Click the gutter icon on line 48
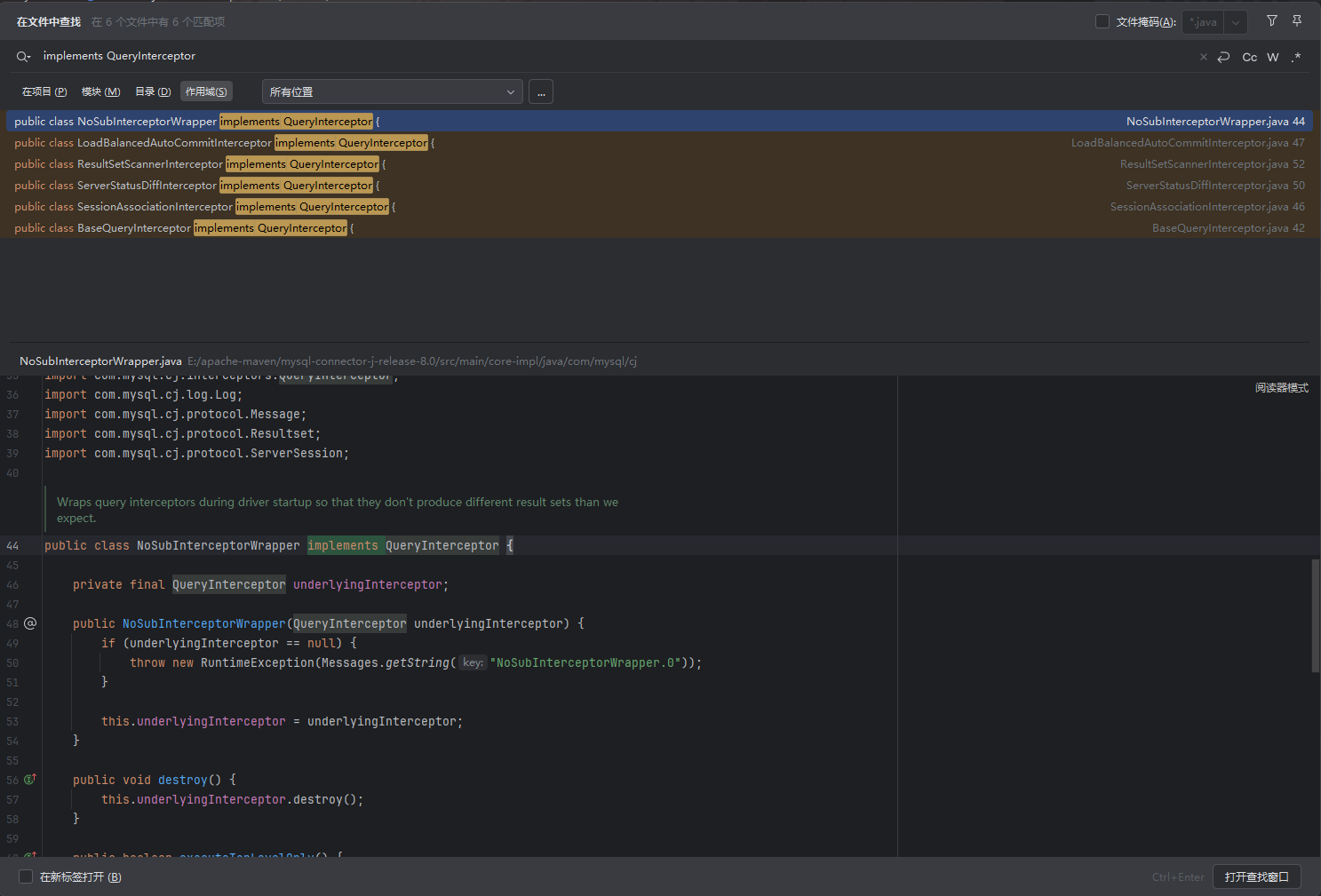This screenshot has width=1321, height=896. tap(30, 623)
